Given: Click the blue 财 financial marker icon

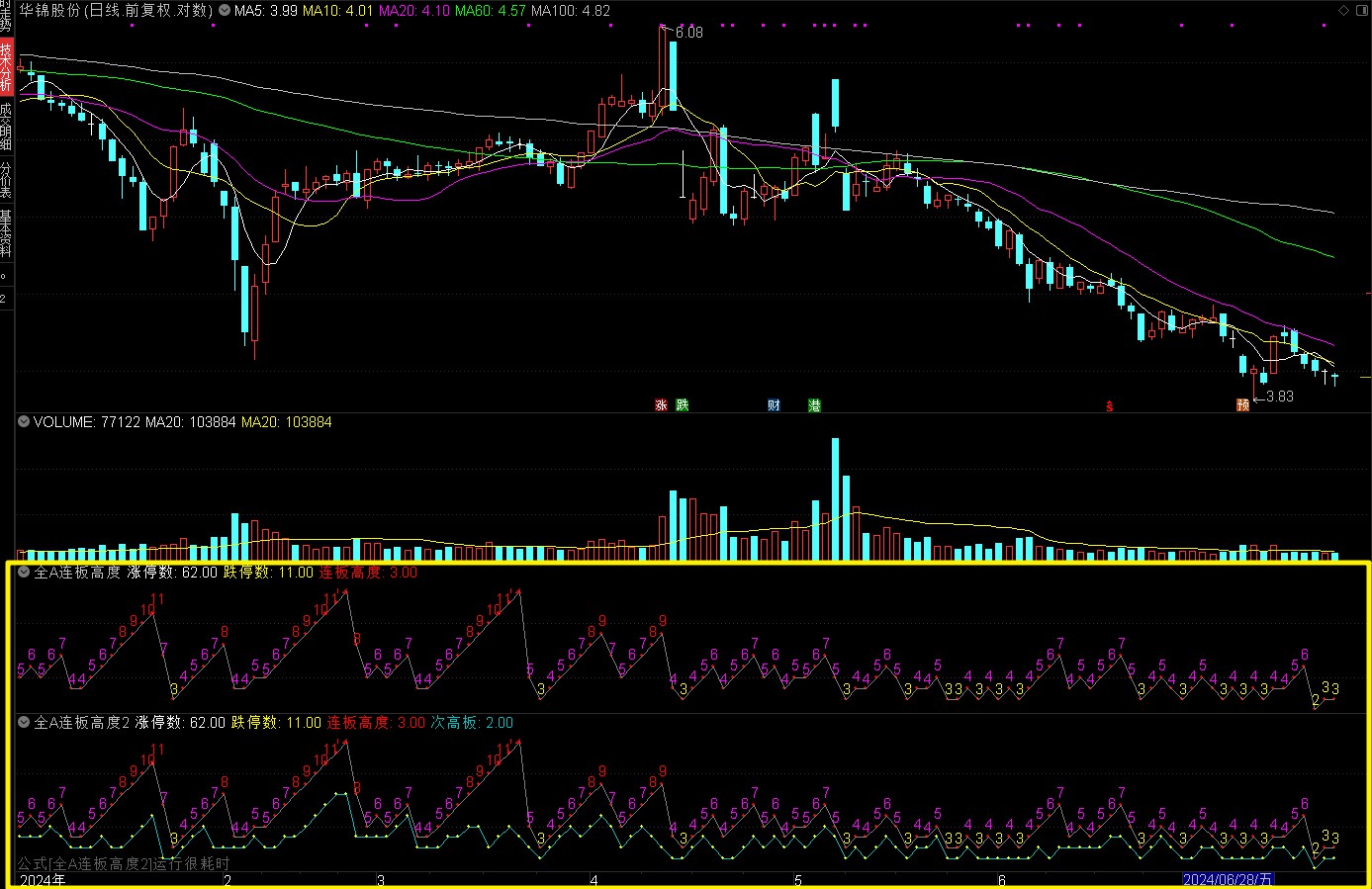Looking at the screenshot, I should pyautogui.click(x=774, y=405).
